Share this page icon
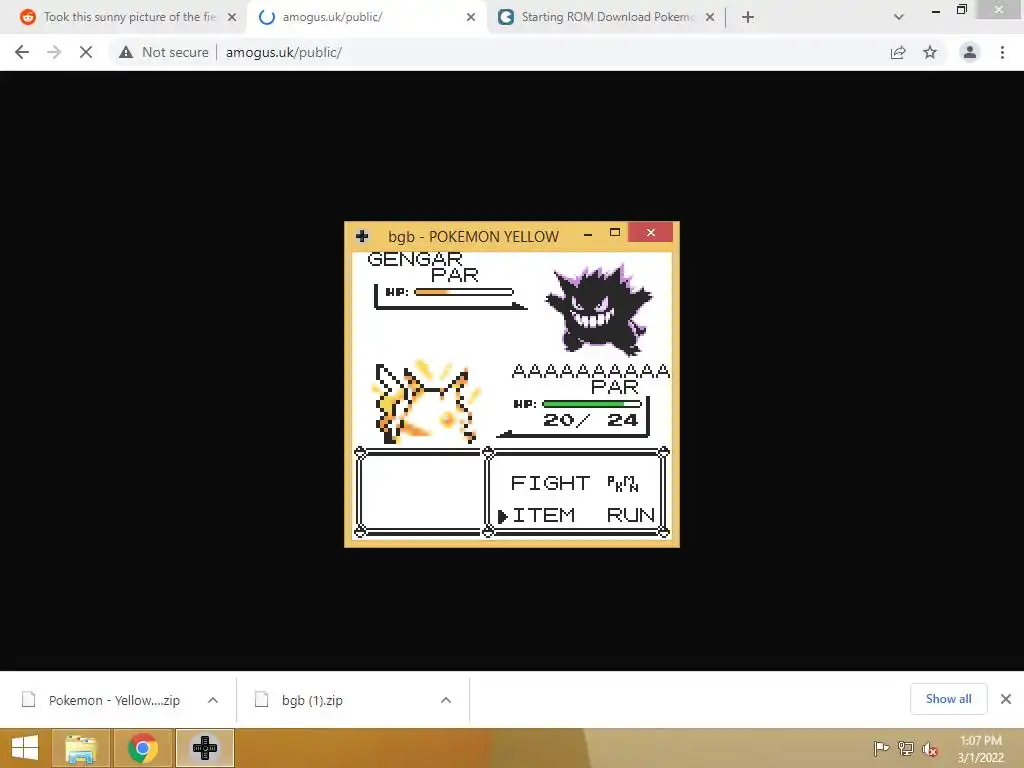The width and height of the screenshot is (1024, 768). pyautogui.click(x=898, y=52)
